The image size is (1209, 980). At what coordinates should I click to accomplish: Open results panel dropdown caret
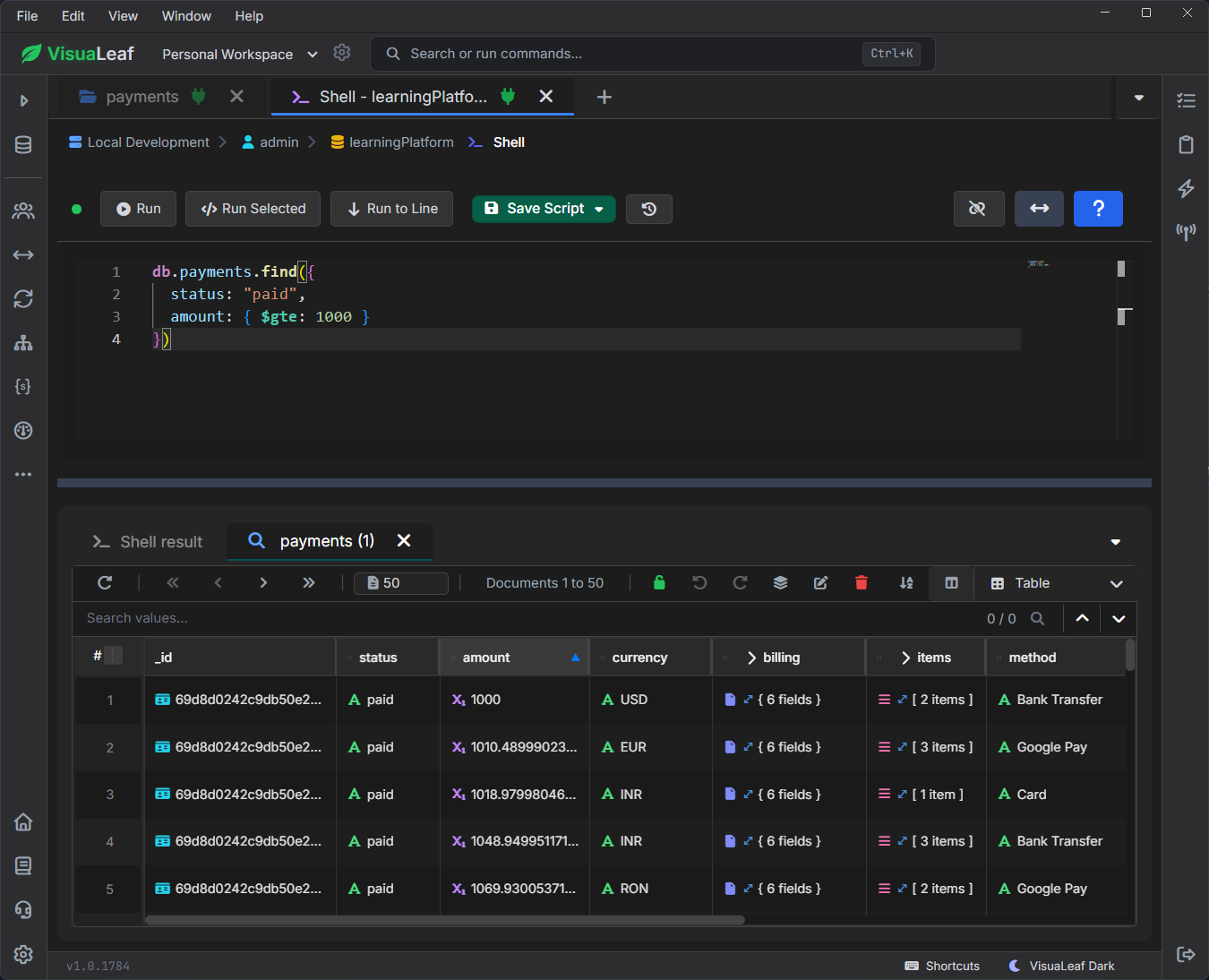click(1116, 542)
